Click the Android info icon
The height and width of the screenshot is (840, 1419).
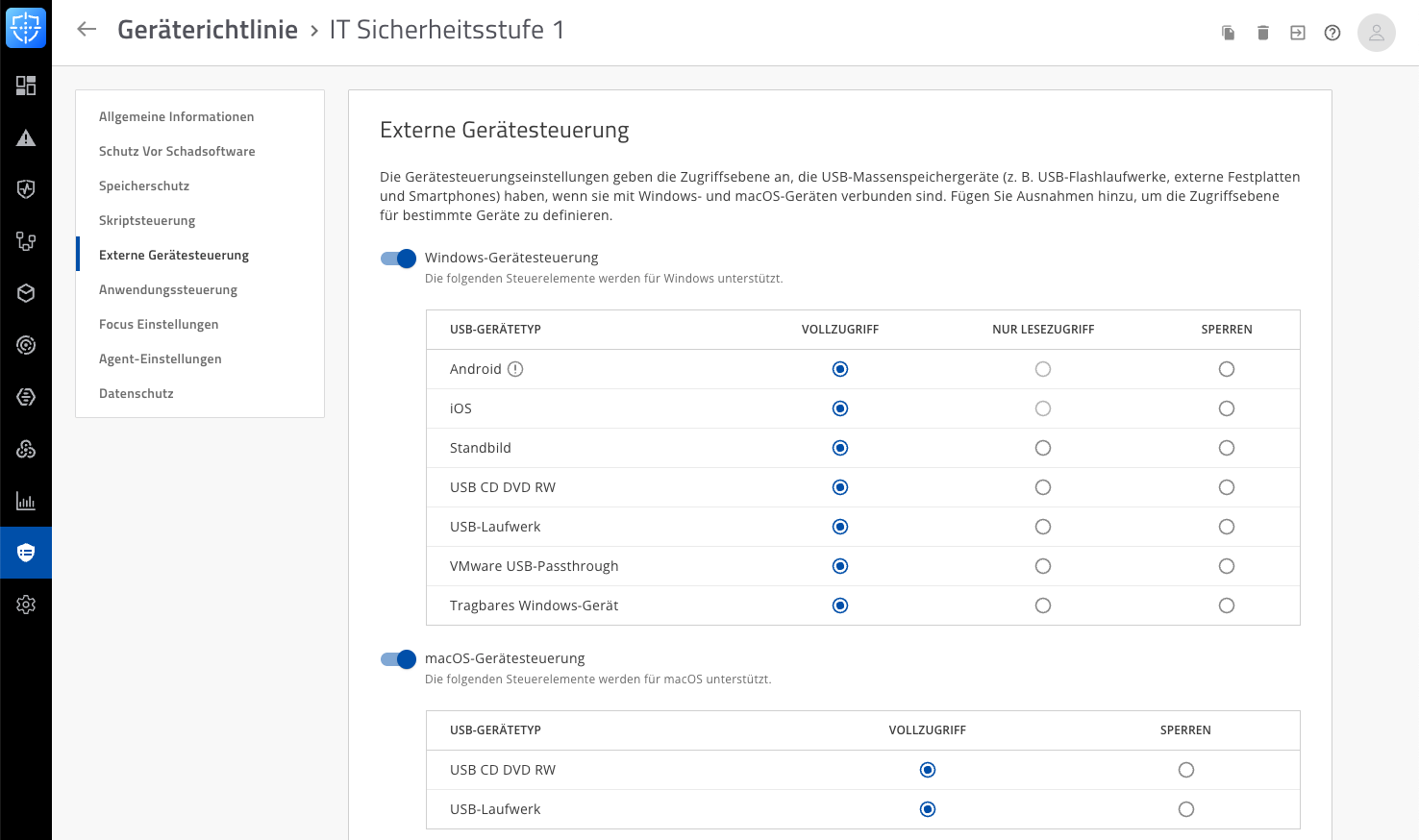515,369
